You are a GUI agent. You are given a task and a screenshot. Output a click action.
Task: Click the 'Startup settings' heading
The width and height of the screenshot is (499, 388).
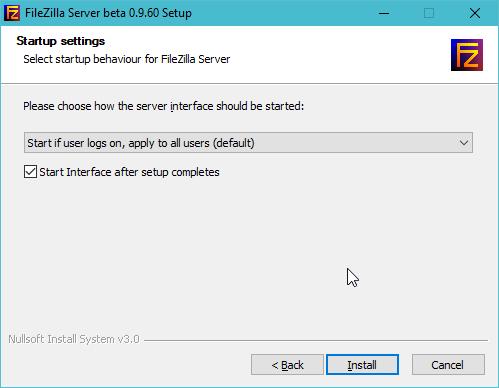coord(61,41)
